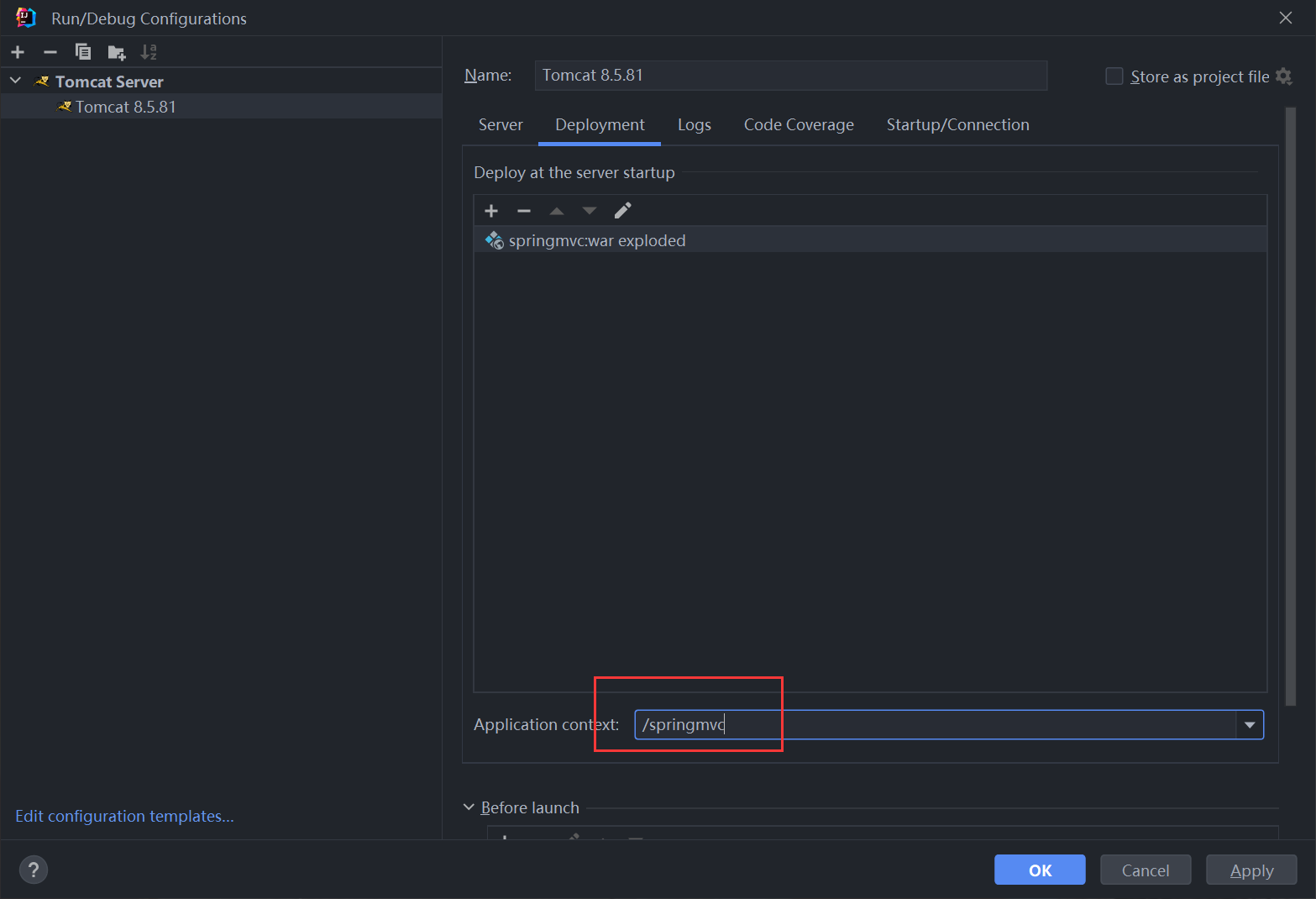Select springmvc:war exploded artifact row

click(x=870, y=240)
